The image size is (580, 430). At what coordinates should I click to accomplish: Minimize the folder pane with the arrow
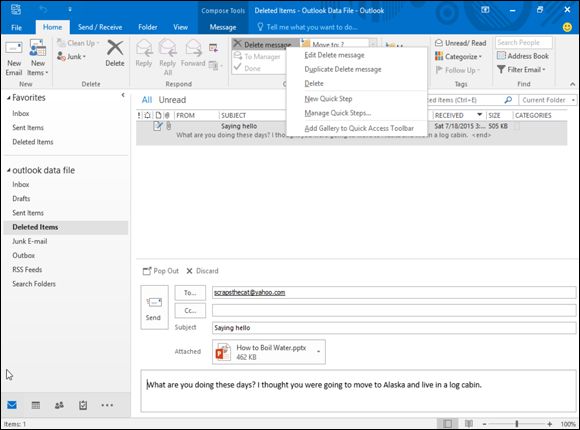point(123,95)
